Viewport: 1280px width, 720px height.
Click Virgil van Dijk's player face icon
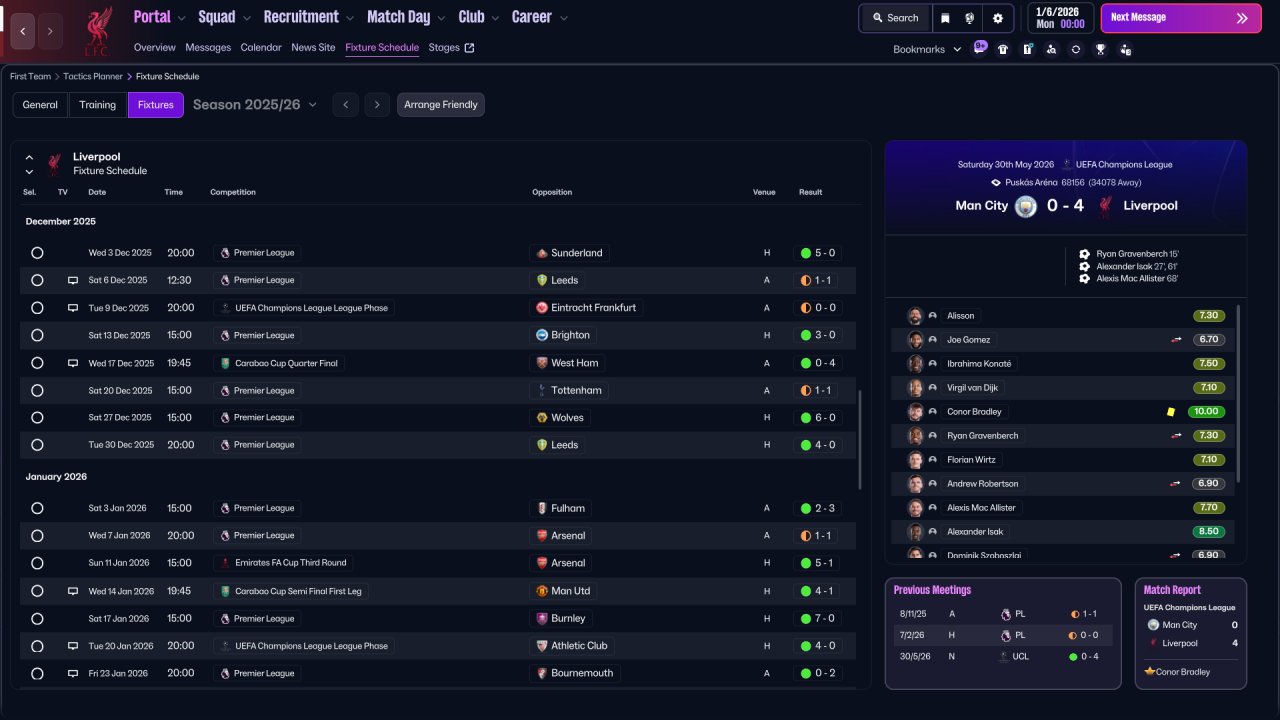(x=915, y=388)
